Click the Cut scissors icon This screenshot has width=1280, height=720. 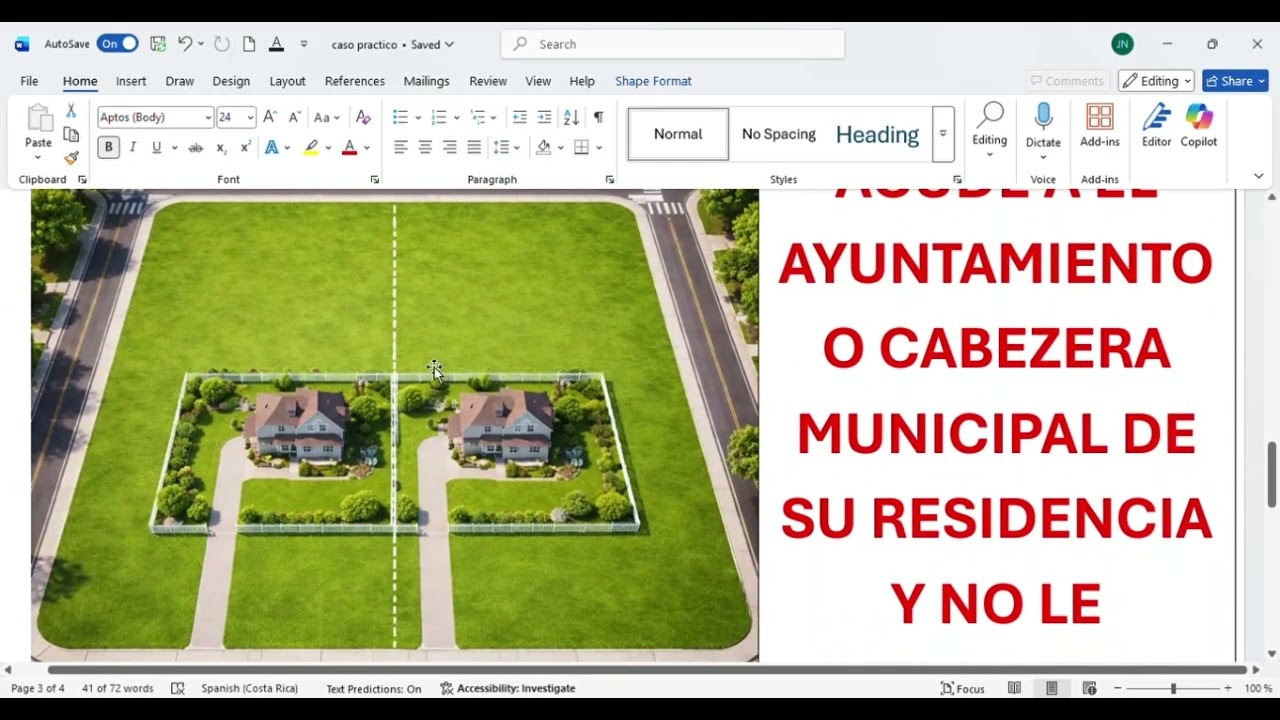pos(71,111)
